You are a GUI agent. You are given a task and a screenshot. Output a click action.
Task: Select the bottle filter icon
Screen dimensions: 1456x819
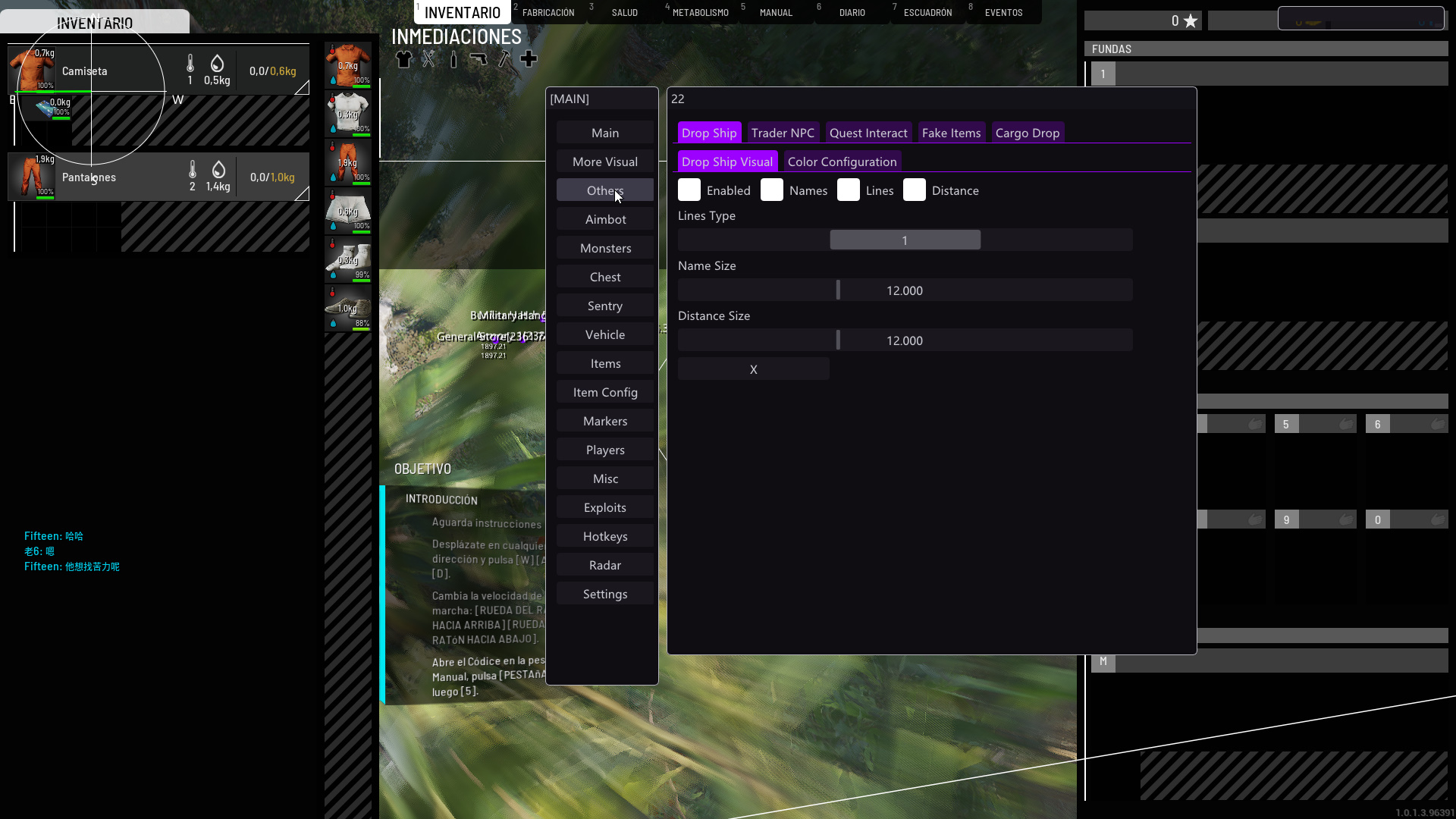coord(453,59)
